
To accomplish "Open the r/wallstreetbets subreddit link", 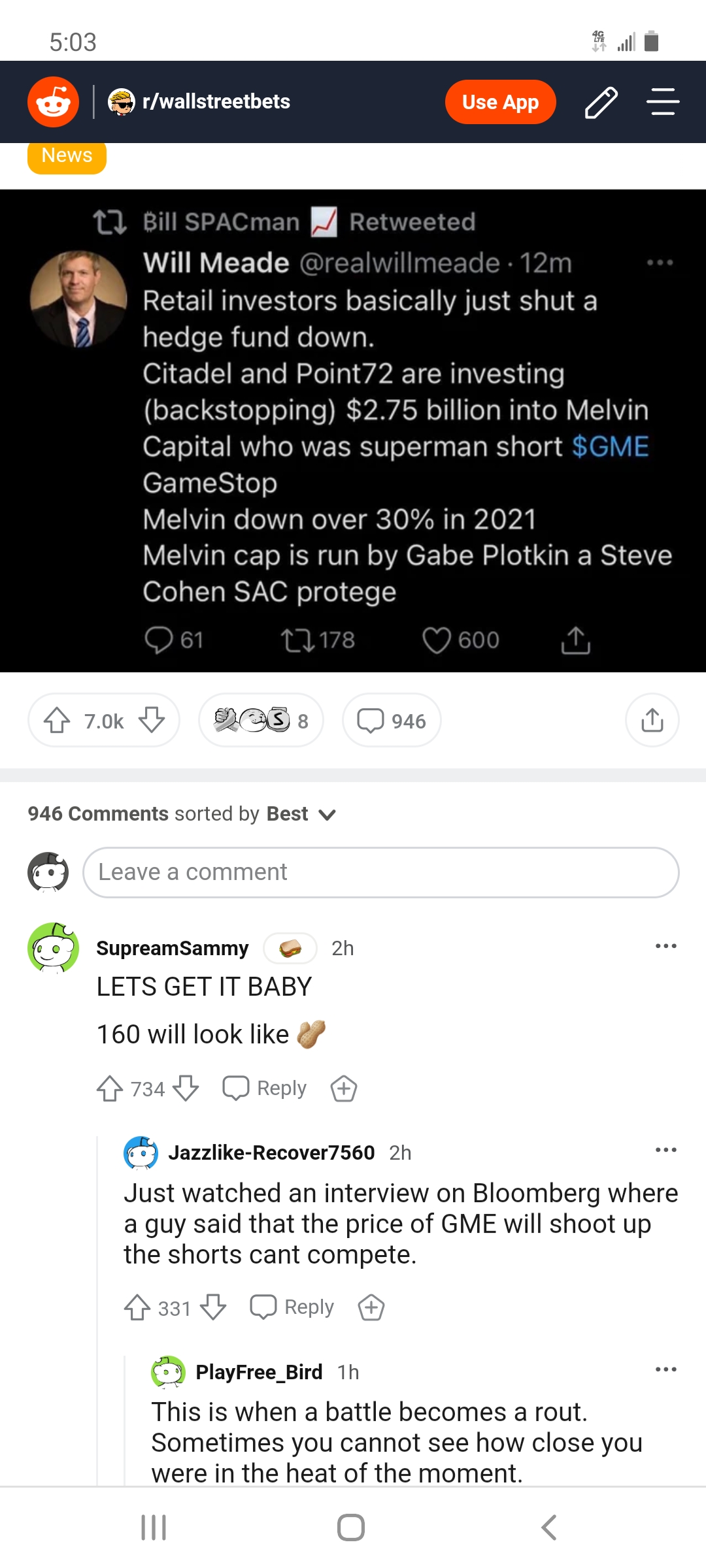I will point(216,102).
